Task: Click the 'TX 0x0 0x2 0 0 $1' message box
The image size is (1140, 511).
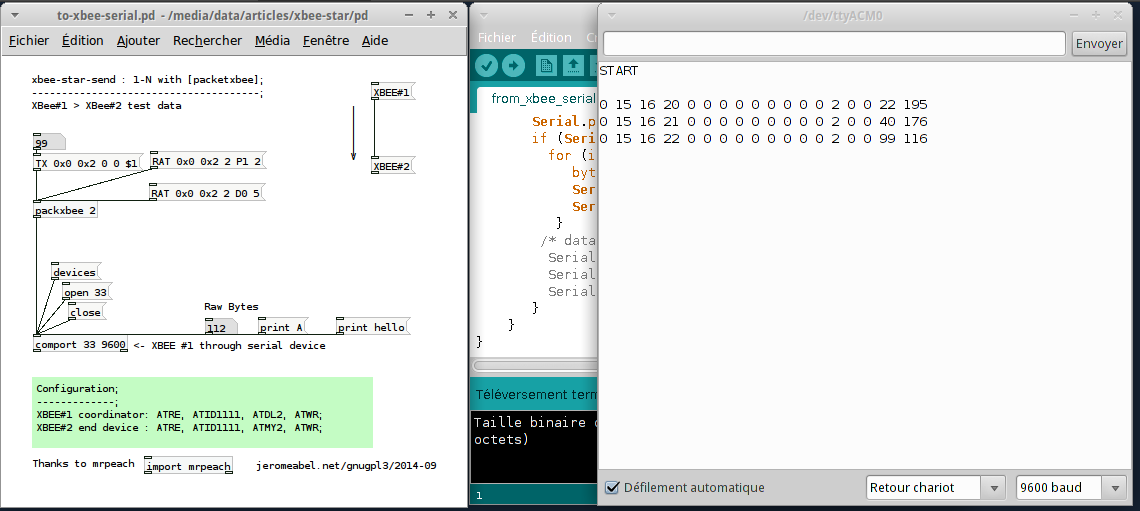Action: [87, 164]
